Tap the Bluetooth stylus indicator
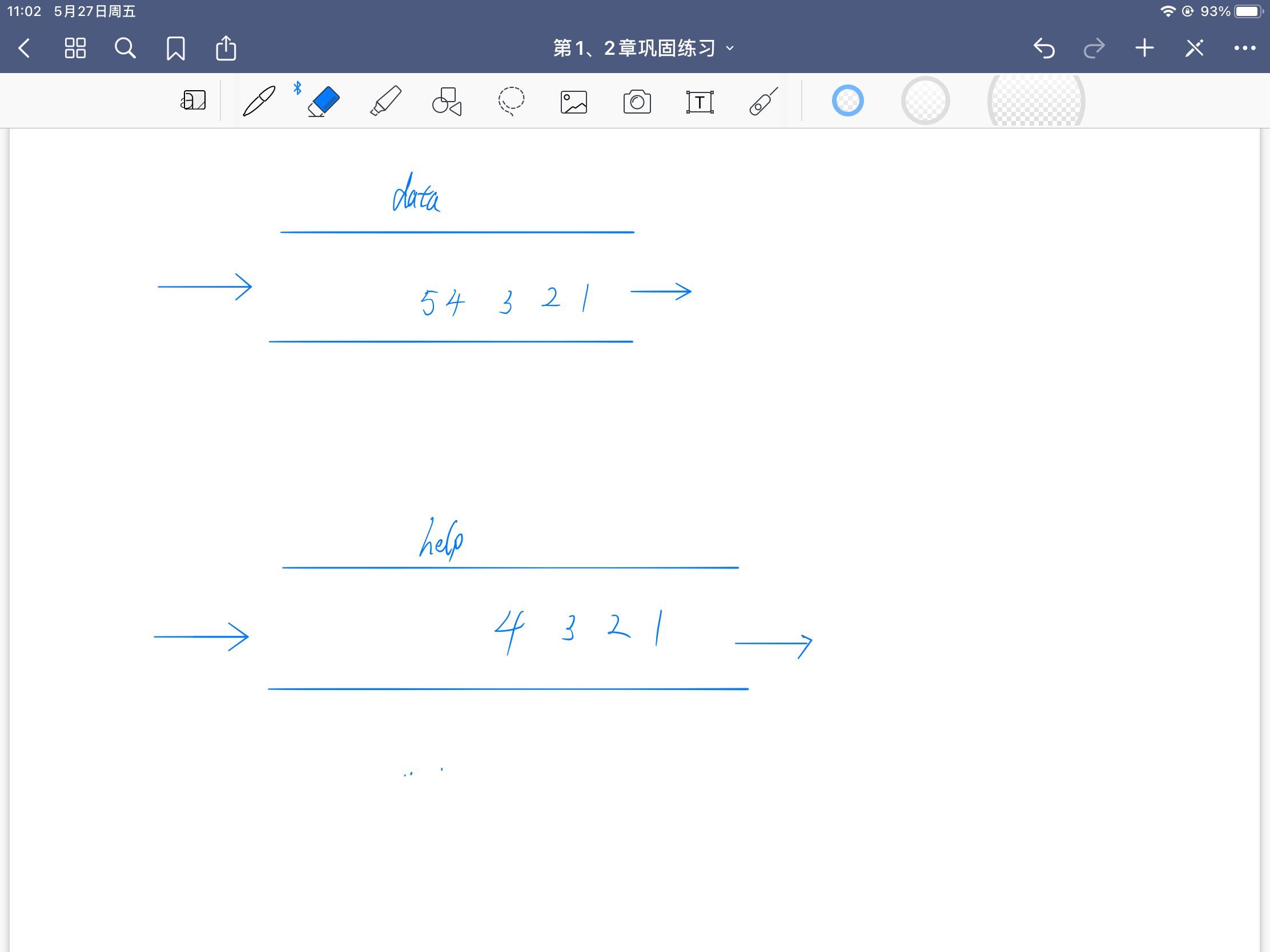Screen dimensions: 1270x952 point(298,88)
